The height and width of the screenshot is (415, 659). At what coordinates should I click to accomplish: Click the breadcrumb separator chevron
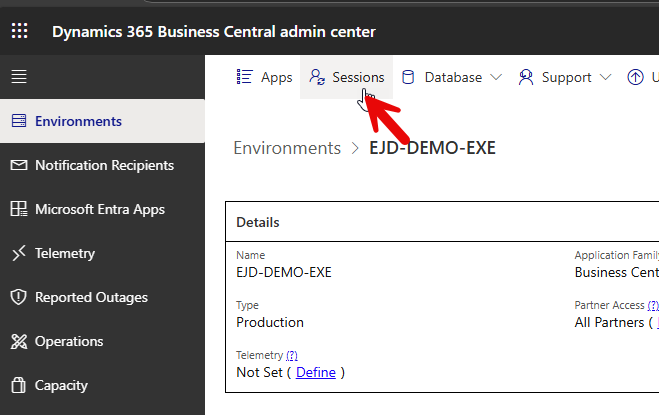click(355, 148)
